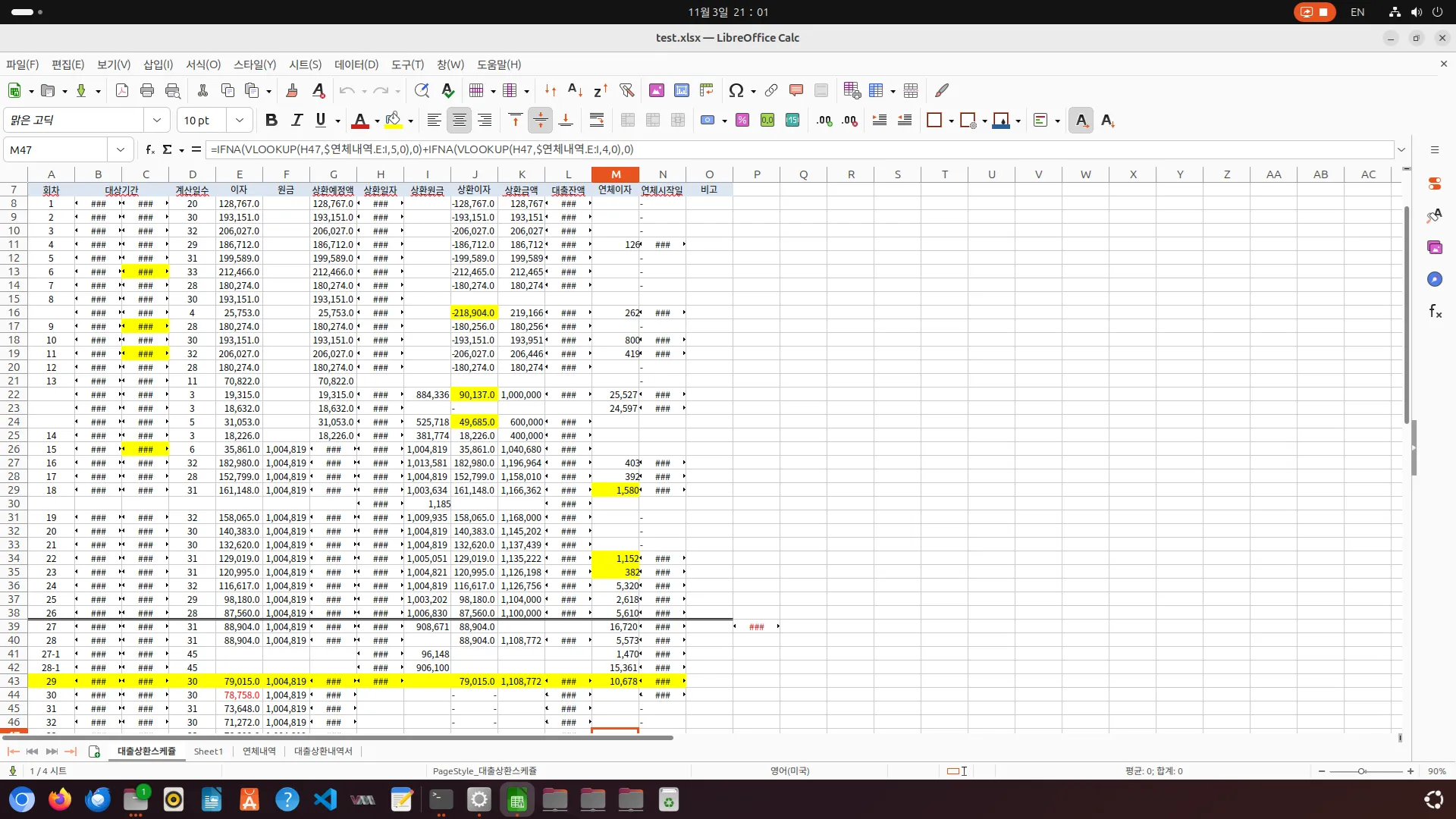This screenshot has height=819, width=1456.
Task: Insert a chart into the sheet
Action: coord(680,90)
